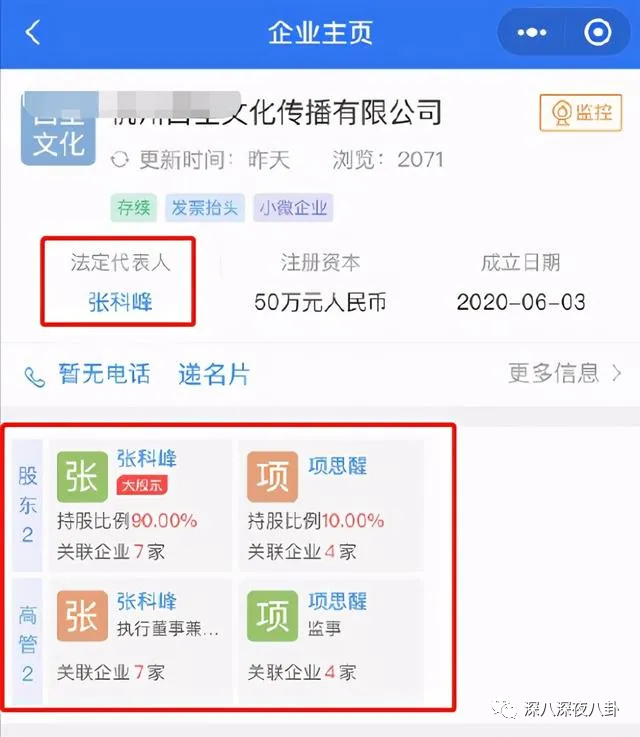Tap the 小微企业 tag
The height and width of the screenshot is (737, 640).
[x=293, y=207]
